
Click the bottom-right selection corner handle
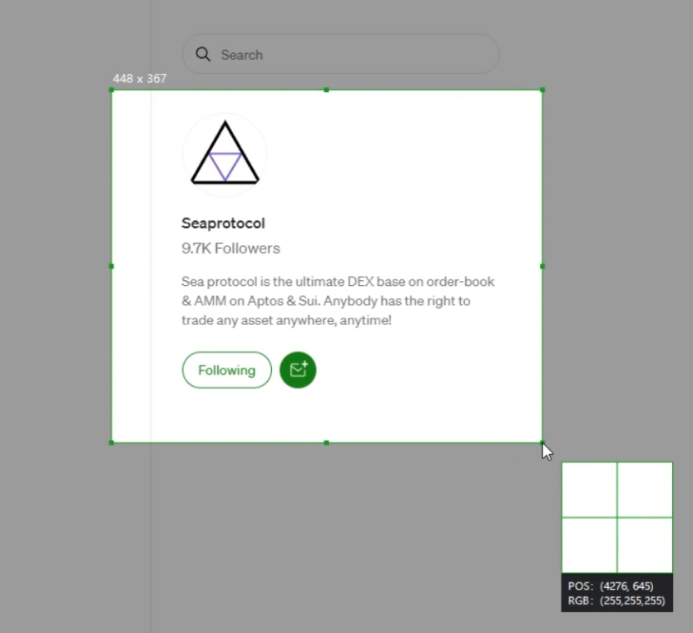click(542, 442)
